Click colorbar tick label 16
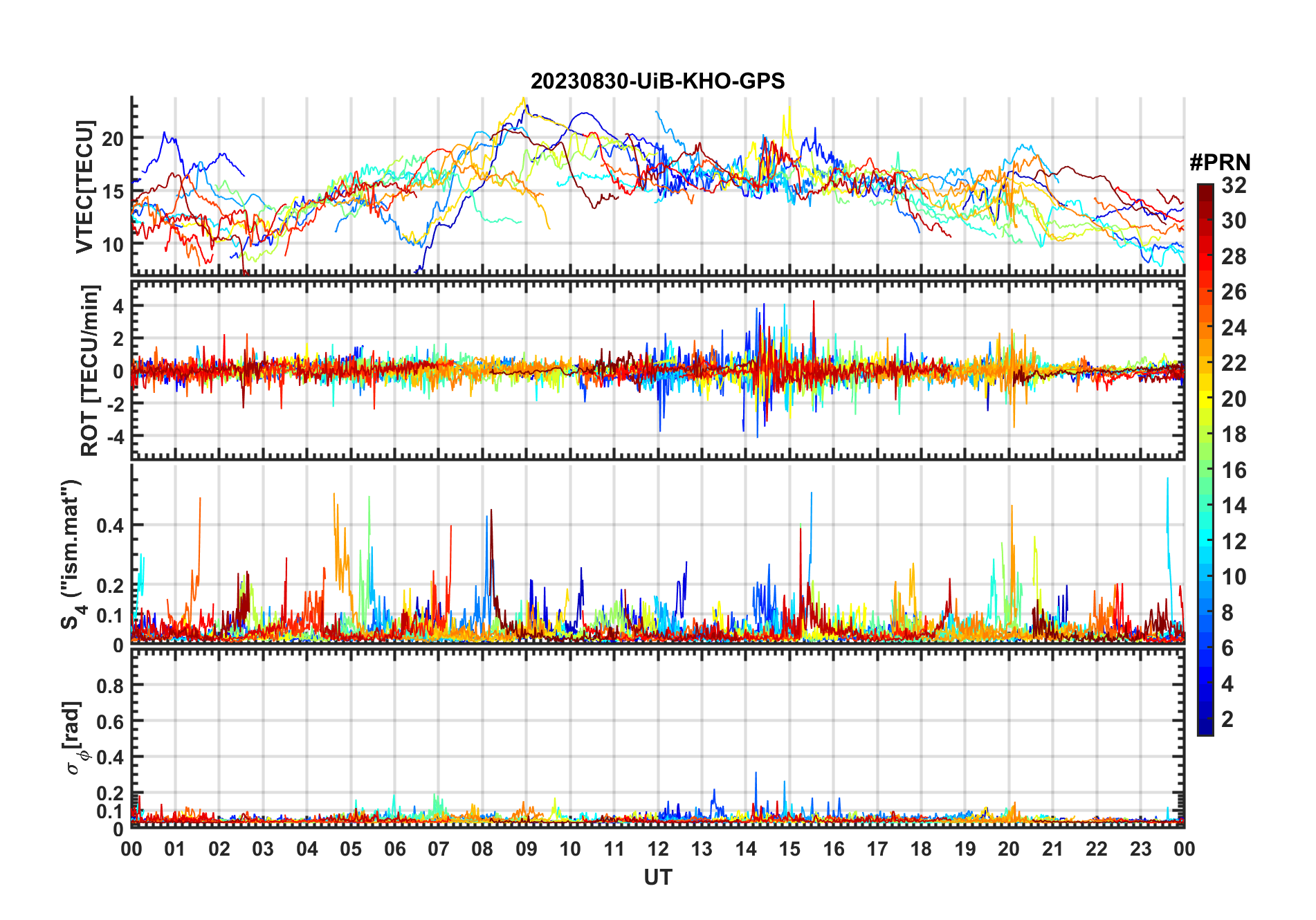 (x=1233, y=470)
